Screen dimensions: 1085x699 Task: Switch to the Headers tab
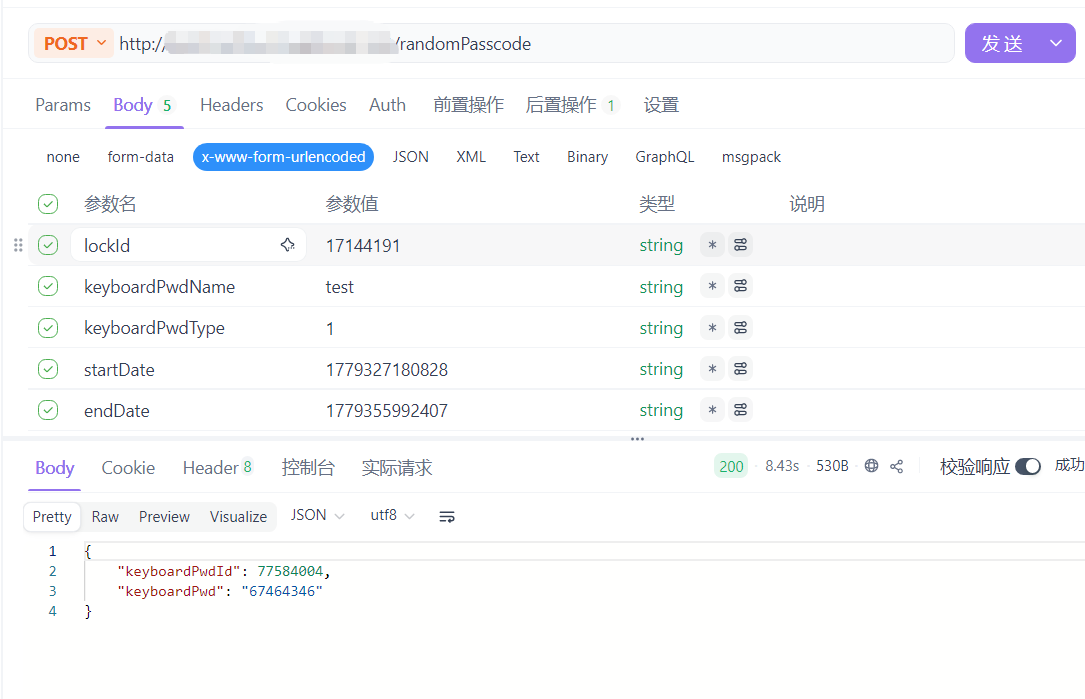click(232, 105)
